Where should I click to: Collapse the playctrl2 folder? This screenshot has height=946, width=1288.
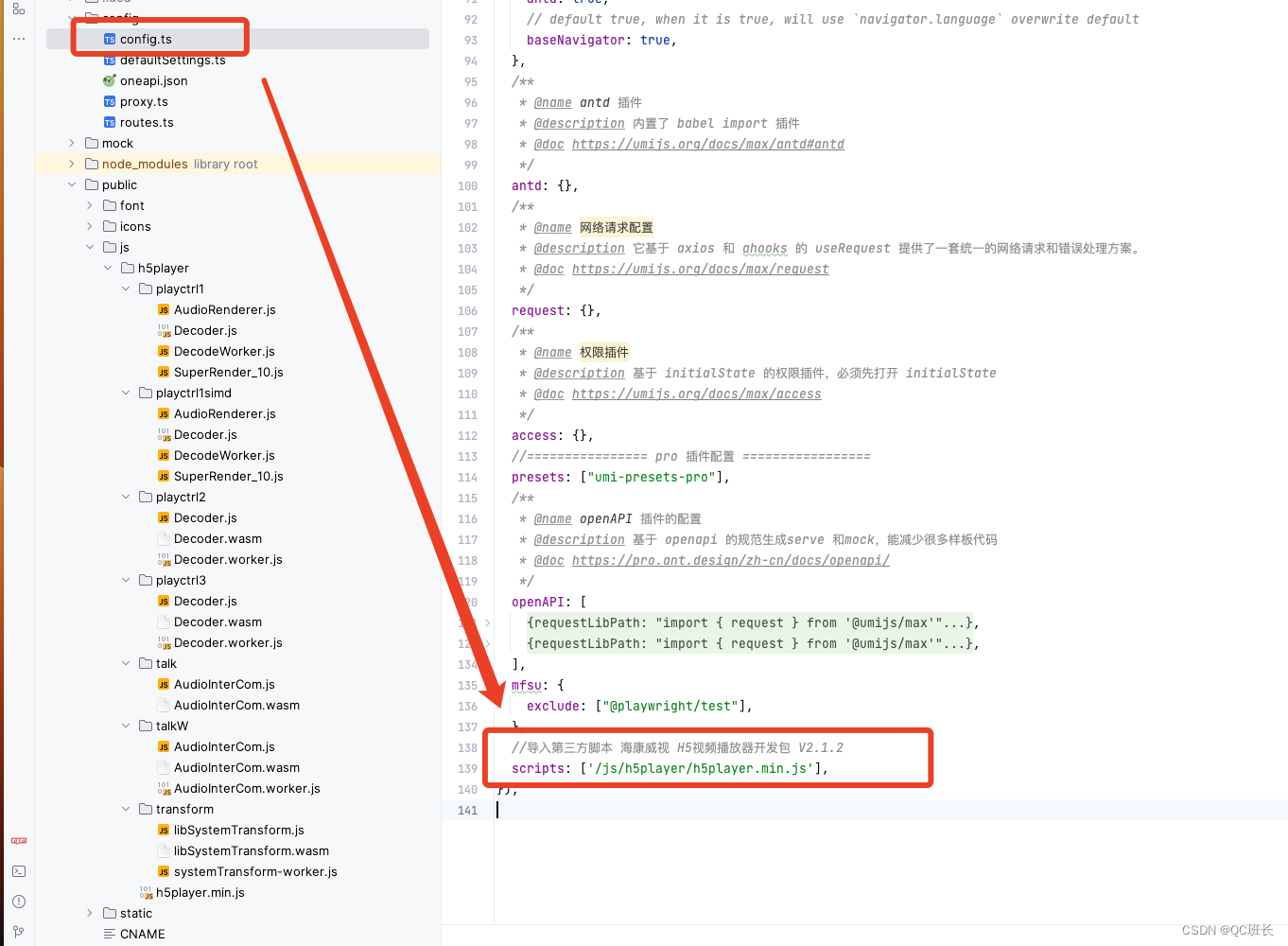125,497
